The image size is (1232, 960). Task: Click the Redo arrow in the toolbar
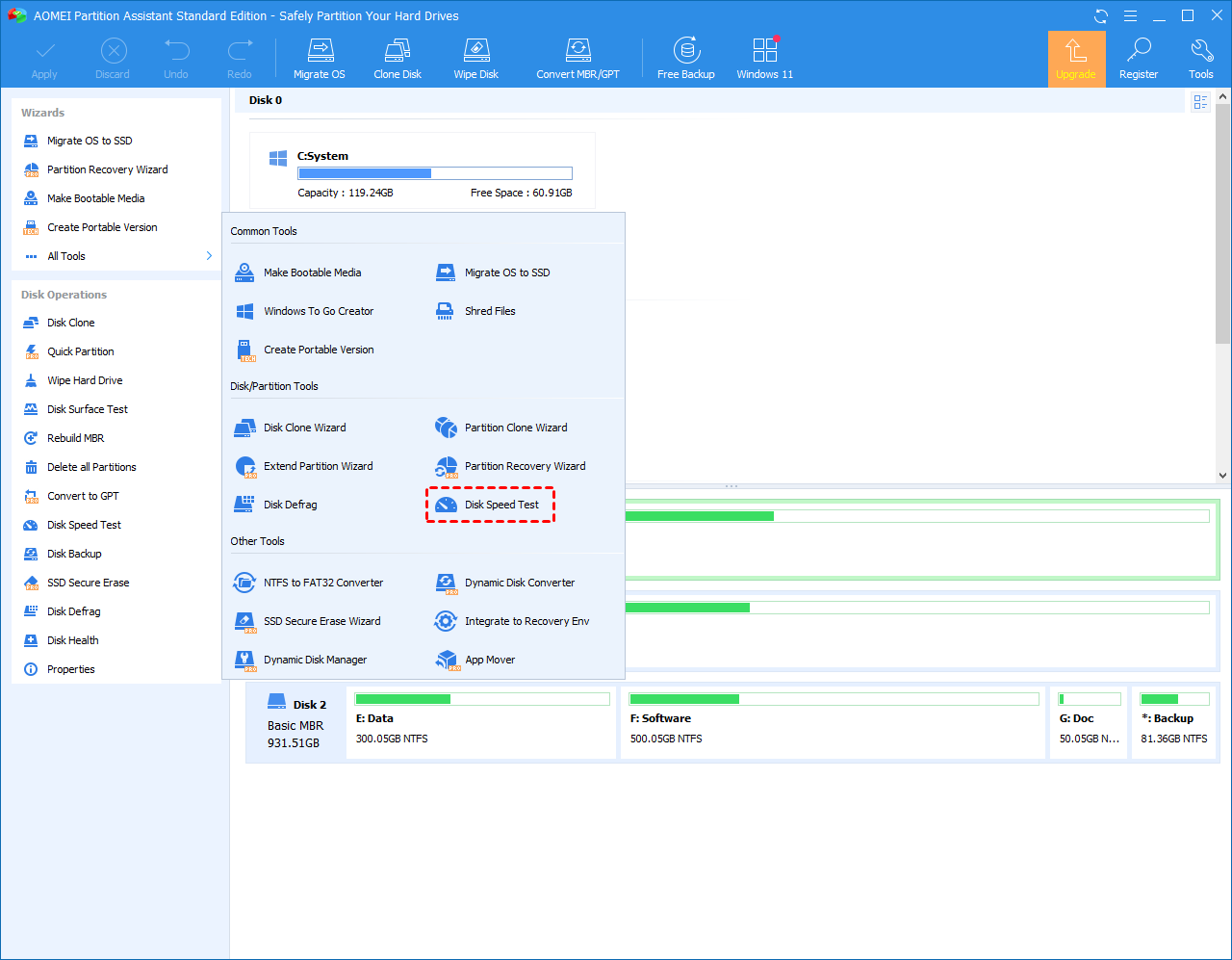(240, 59)
